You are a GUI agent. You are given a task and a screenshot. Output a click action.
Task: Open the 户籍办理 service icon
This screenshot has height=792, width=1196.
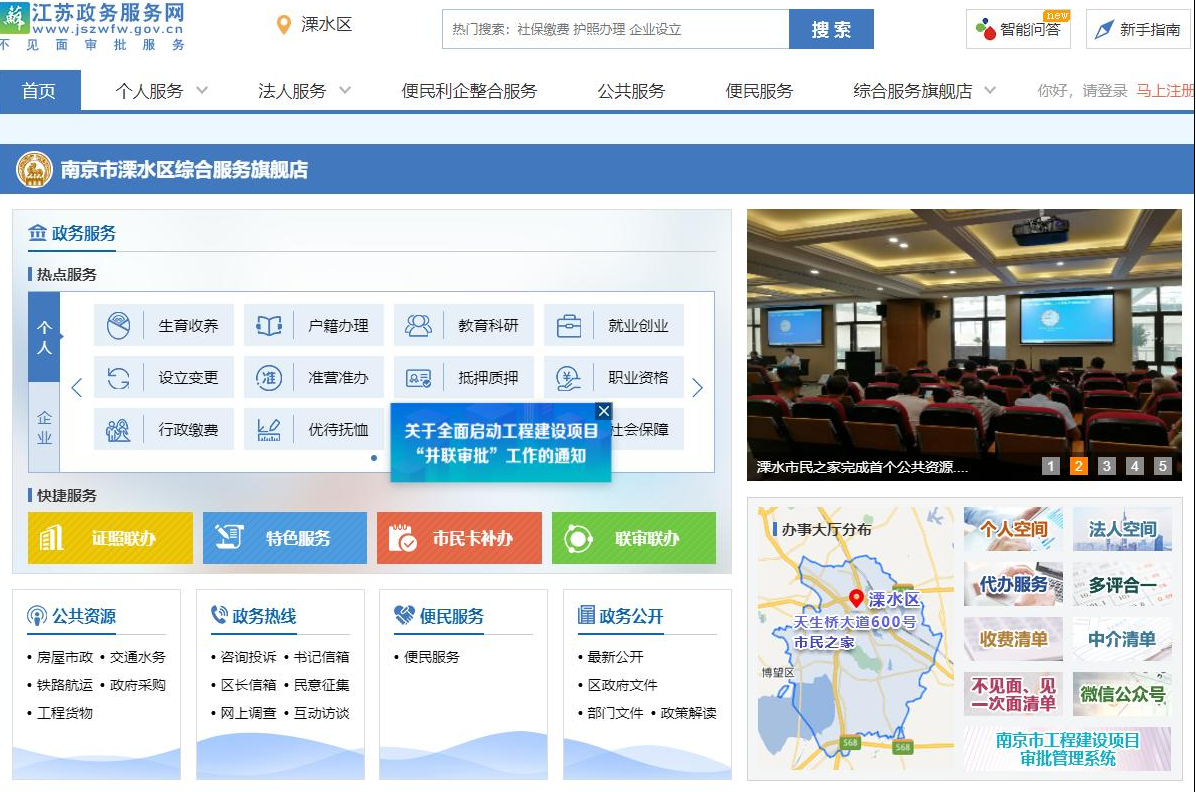(x=269, y=326)
